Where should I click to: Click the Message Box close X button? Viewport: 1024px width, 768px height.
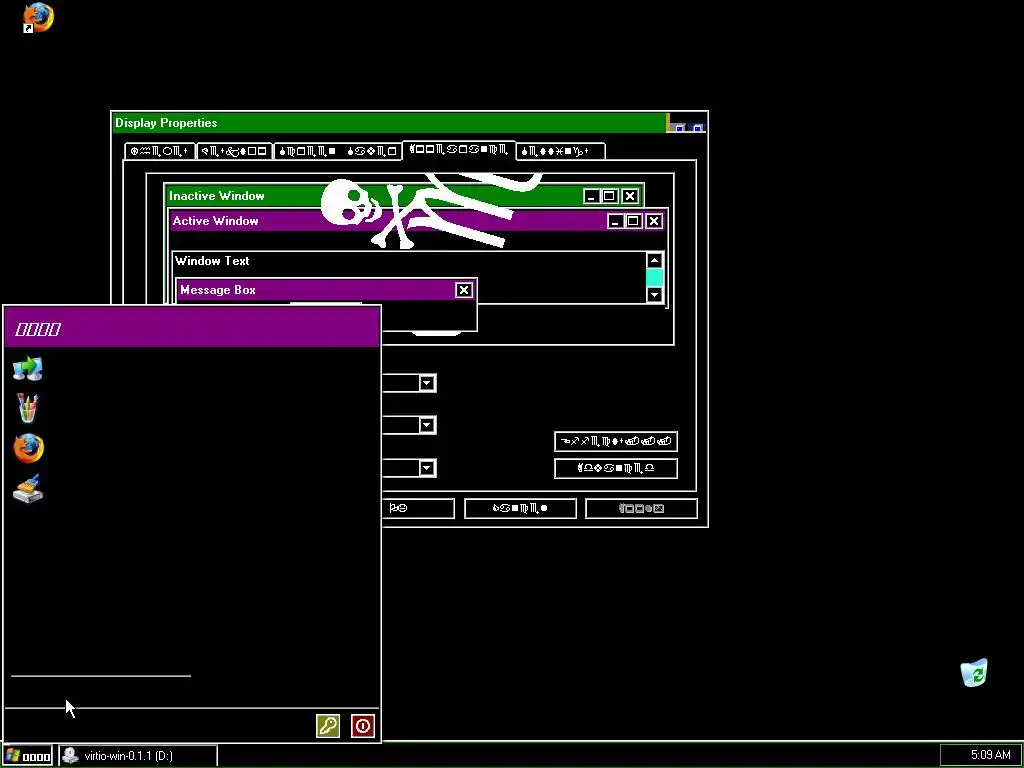pyautogui.click(x=464, y=290)
